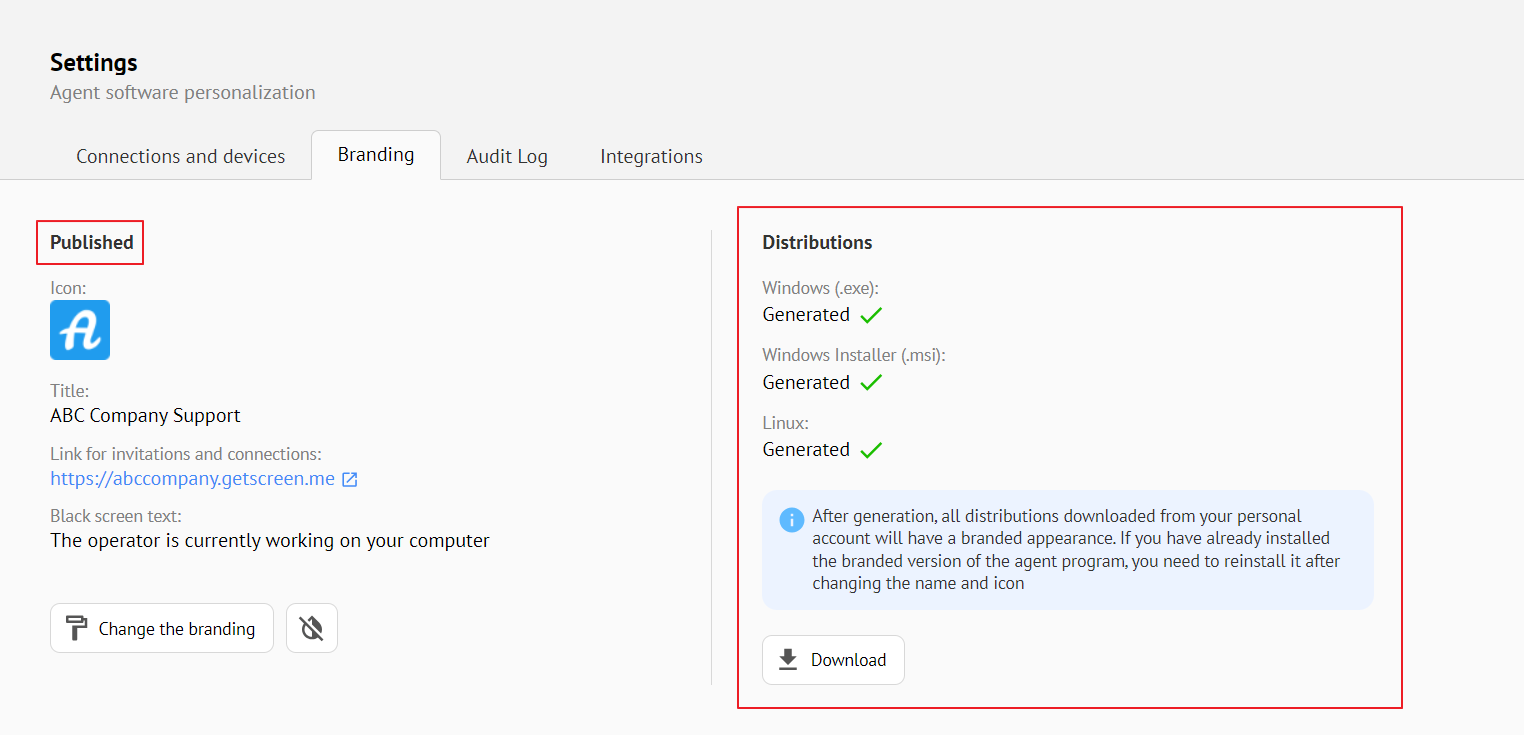The height and width of the screenshot is (735, 1524).
Task: Click the Settings page heading
Action: (94, 62)
